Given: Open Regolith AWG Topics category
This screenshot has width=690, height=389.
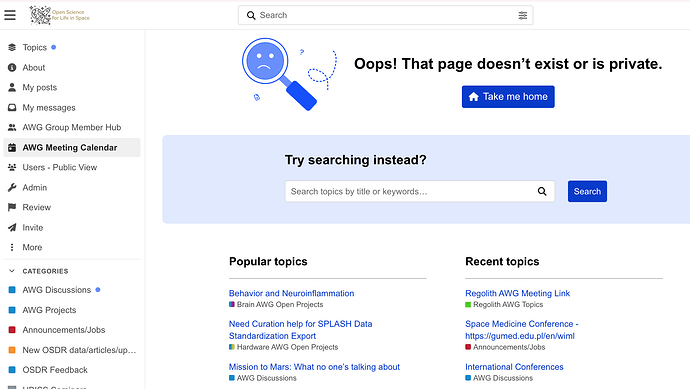Looking at the screenshot, I should pyautogui.click(x=504, y=305).
